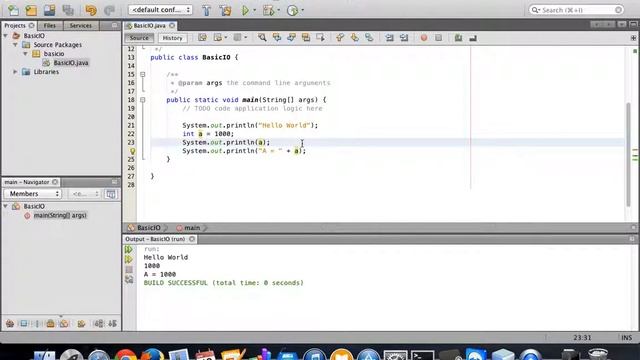
Task: Start macro recording with red circle icon
Action: point(424,38)
